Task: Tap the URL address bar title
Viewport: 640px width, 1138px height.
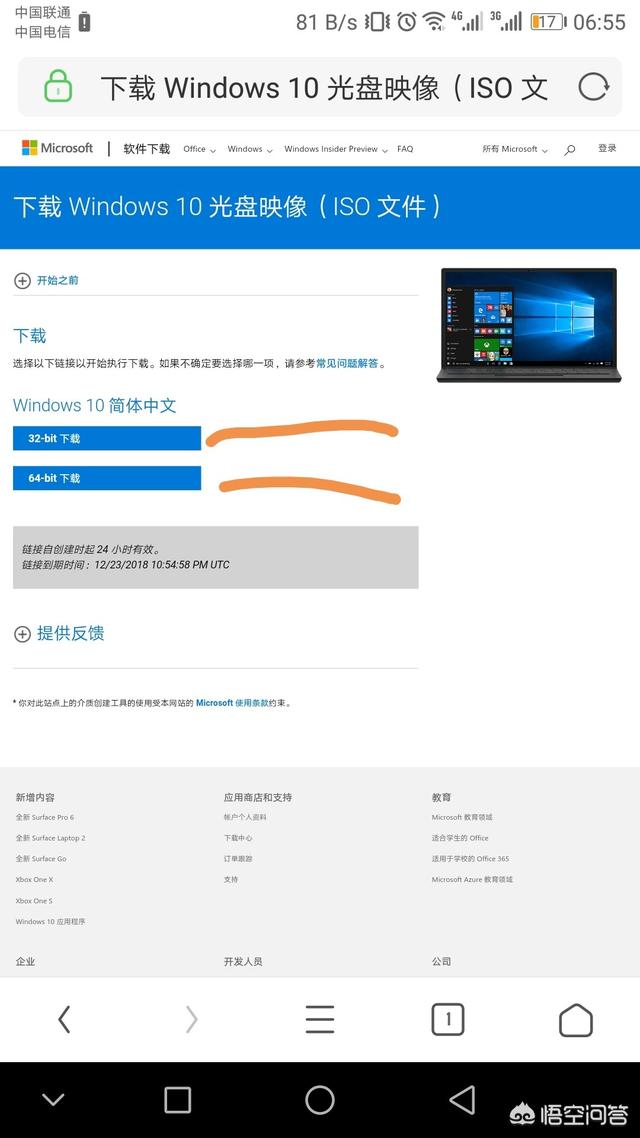Action: 324,88
